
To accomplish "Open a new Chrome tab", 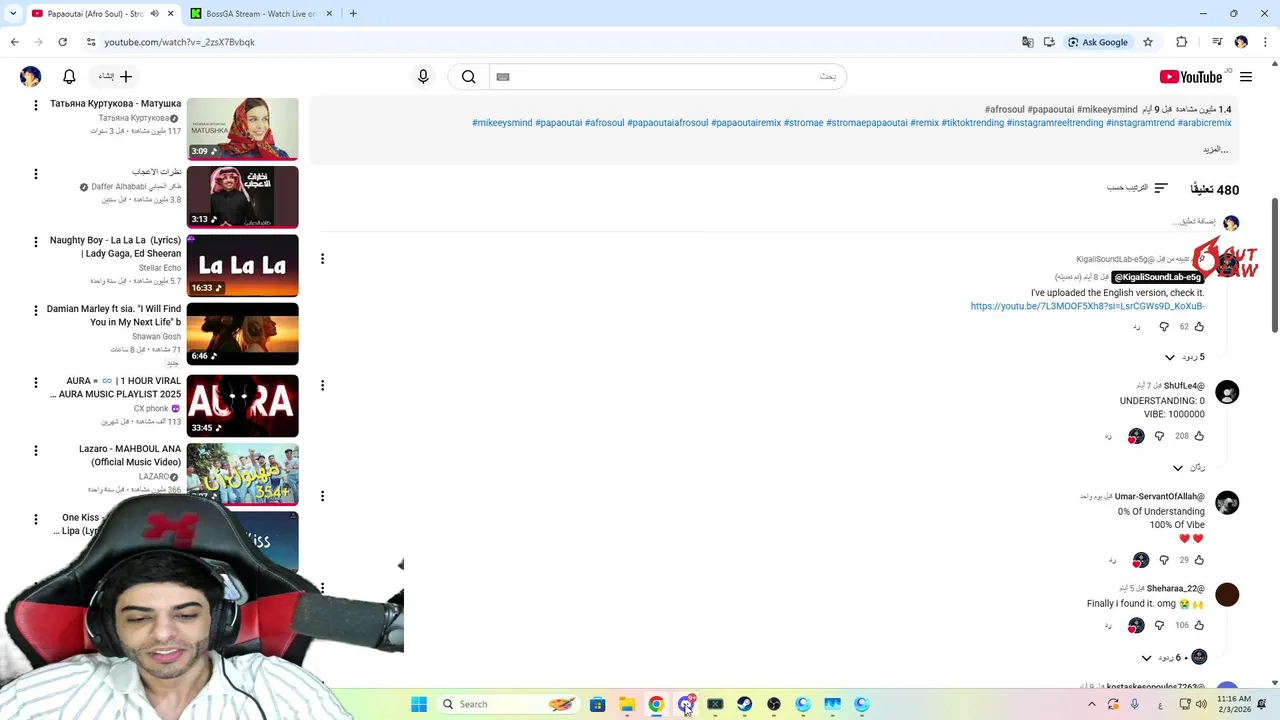I will click(353, 14).
